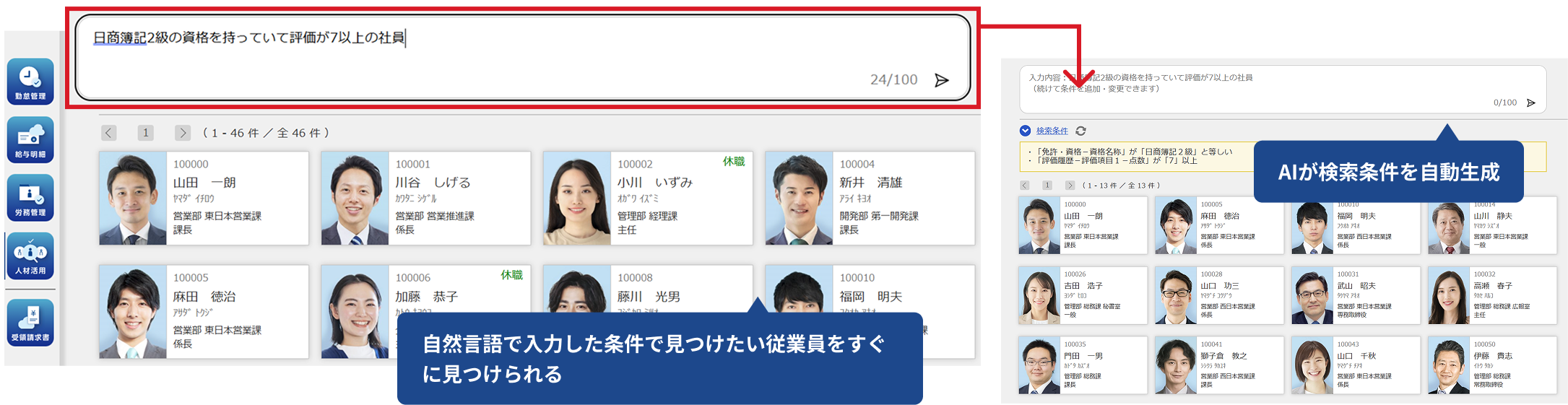Click 小川 いずみ profile photo

[577, 199]
